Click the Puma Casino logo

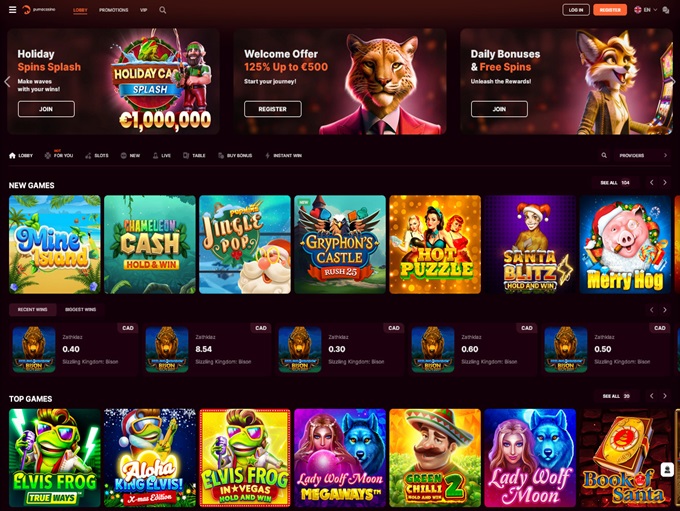tap(39, 10)
